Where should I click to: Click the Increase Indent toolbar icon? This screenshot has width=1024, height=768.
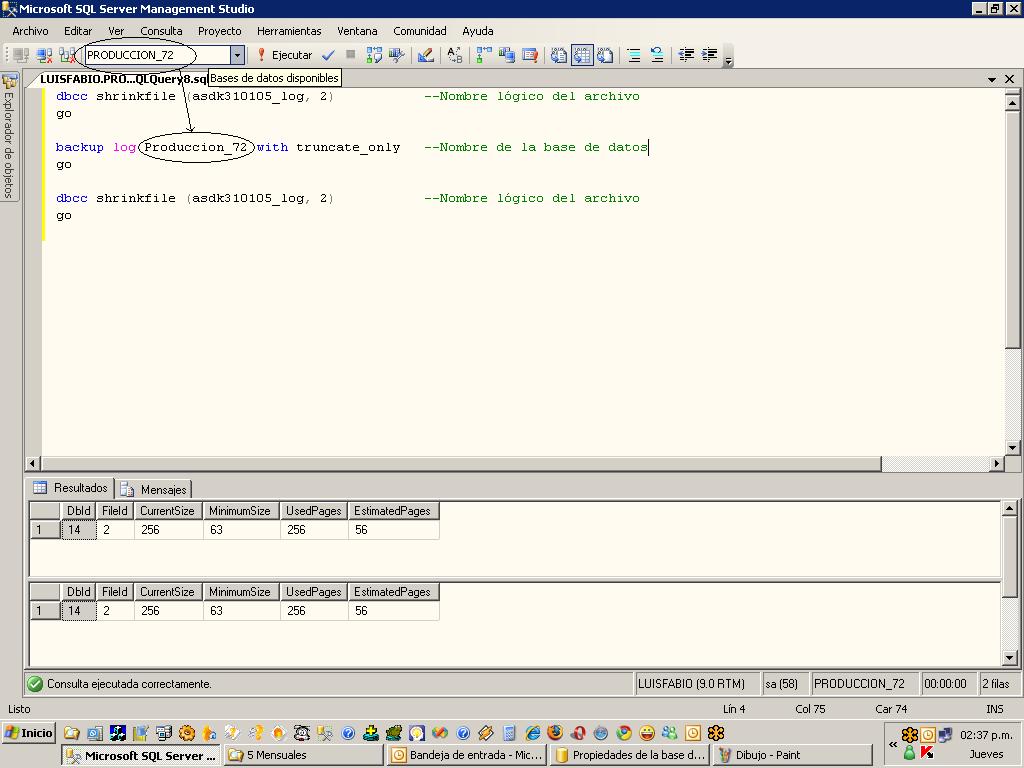click(x=709, y=56)
